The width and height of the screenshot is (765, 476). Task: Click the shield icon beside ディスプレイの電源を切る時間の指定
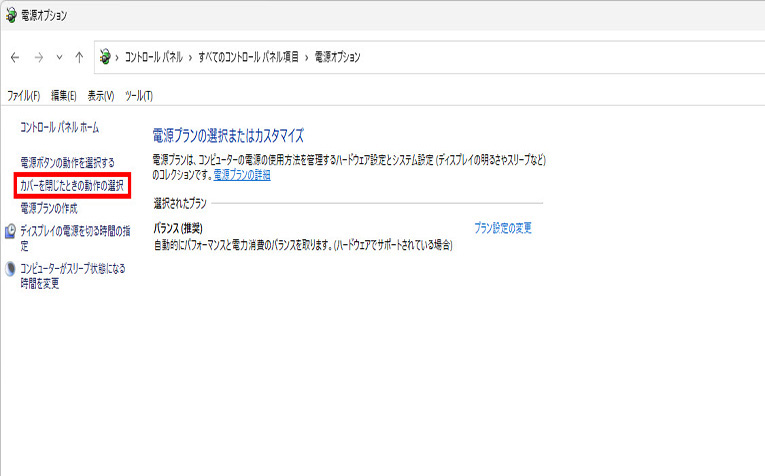point(10,231)
